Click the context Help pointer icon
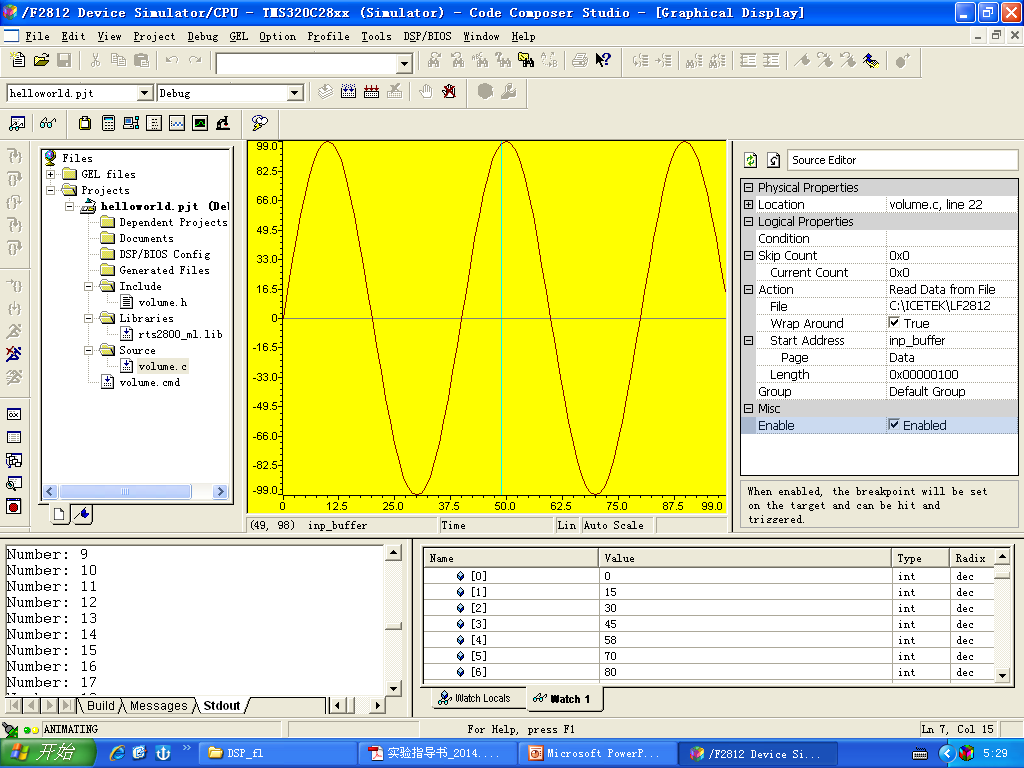1024x768 pixels. (x=603, y=61)
